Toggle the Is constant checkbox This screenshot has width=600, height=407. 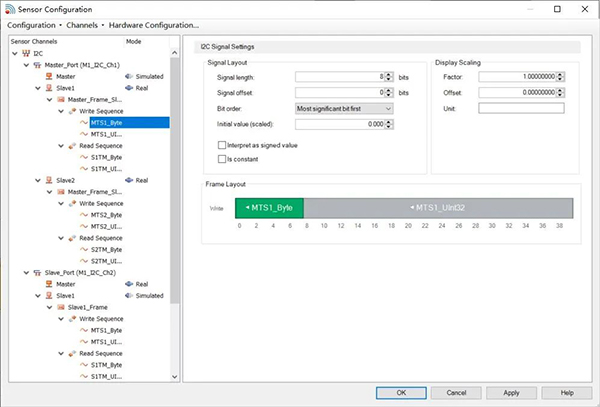[x=222, y=159]
